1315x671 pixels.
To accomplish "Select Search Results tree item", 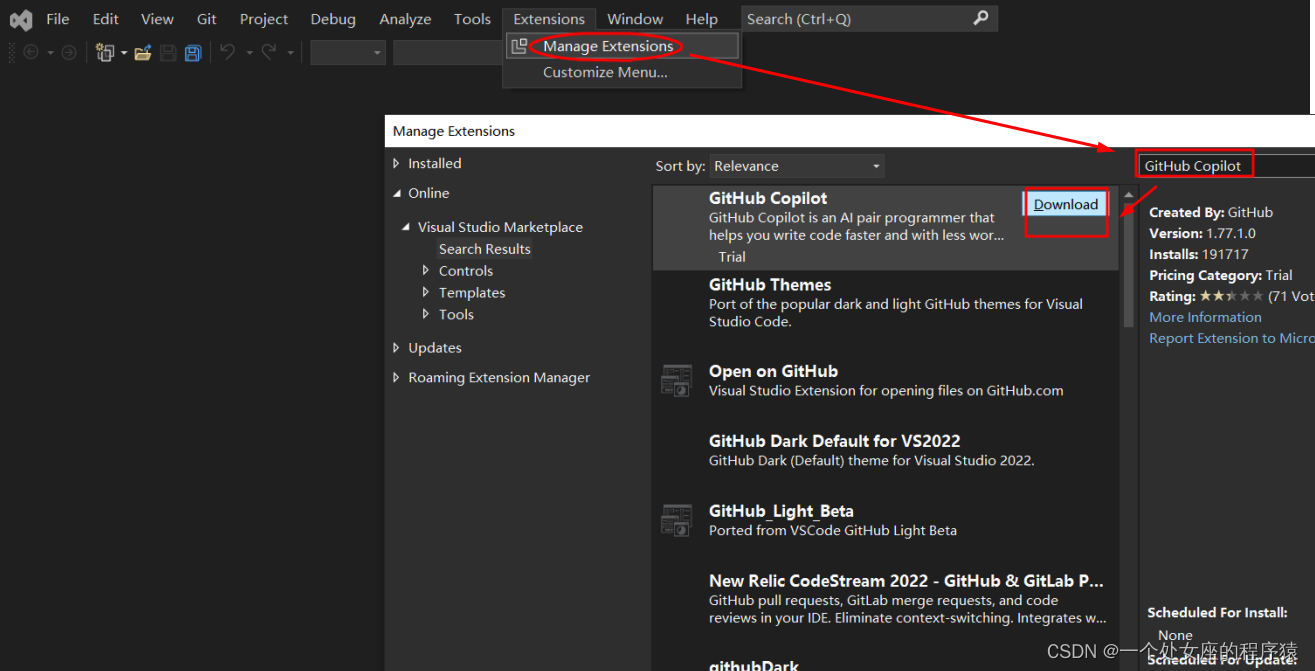I will (x=484, y=249).
